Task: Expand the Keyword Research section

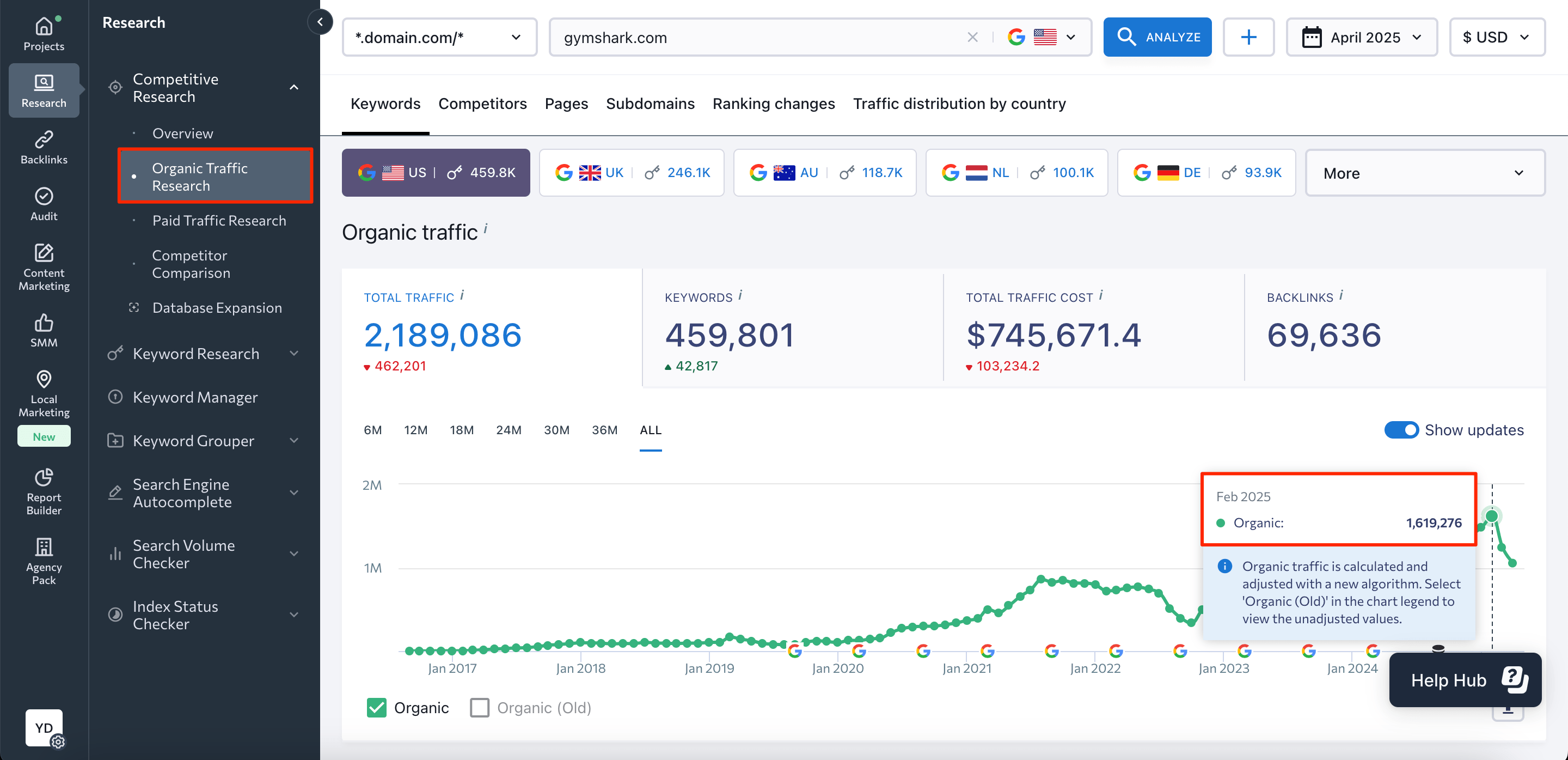Action: [294, 354]
